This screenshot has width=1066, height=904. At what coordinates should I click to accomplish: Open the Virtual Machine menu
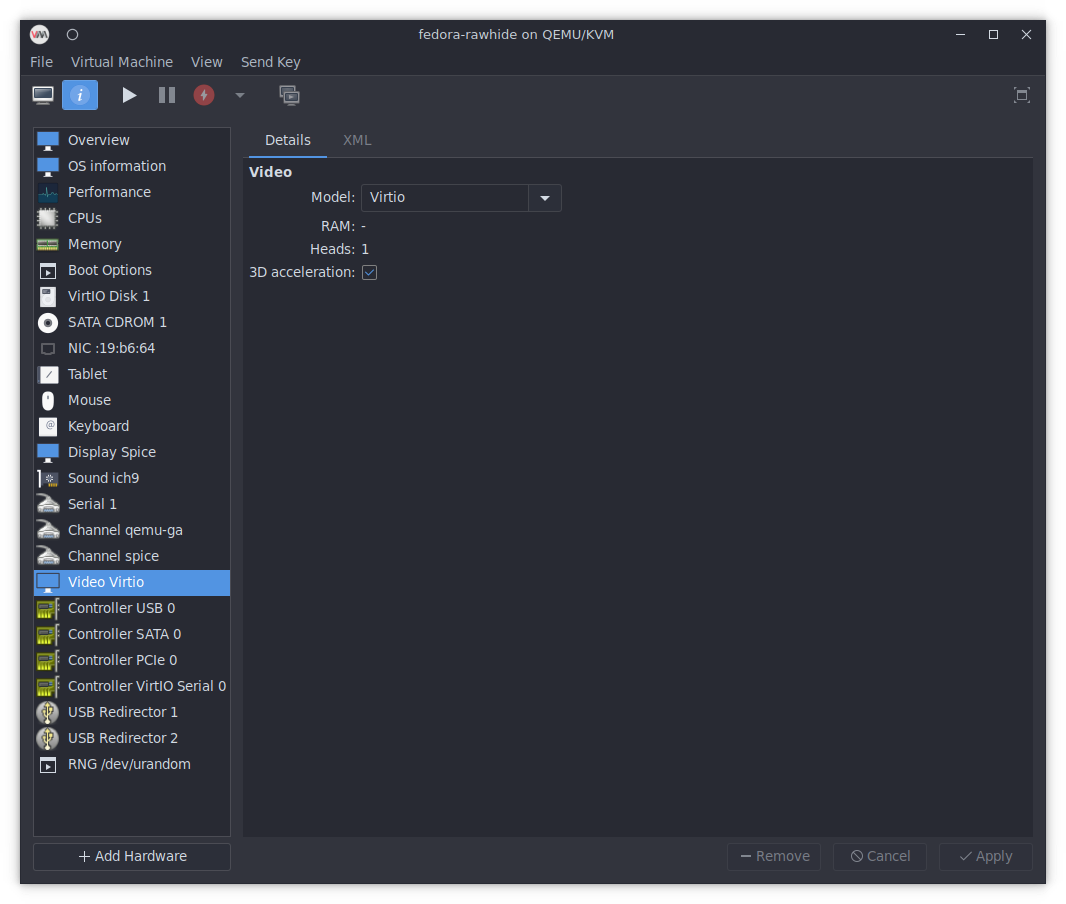[122, 62]
